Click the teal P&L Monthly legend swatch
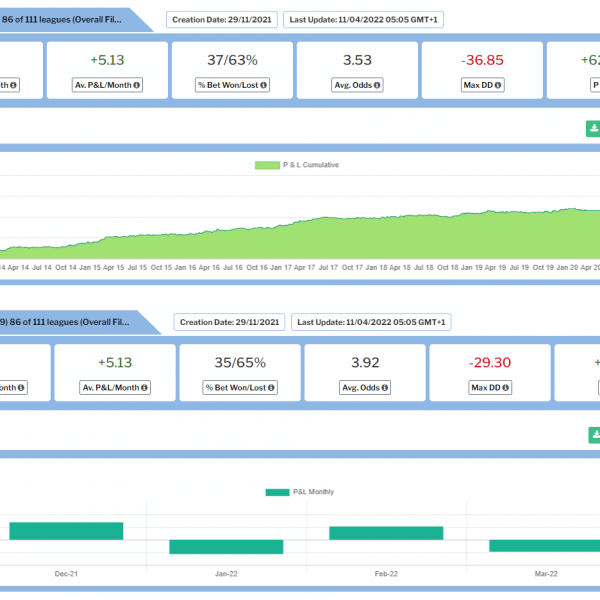The height and width of the screenshot is (600, 600). point(276,492)
